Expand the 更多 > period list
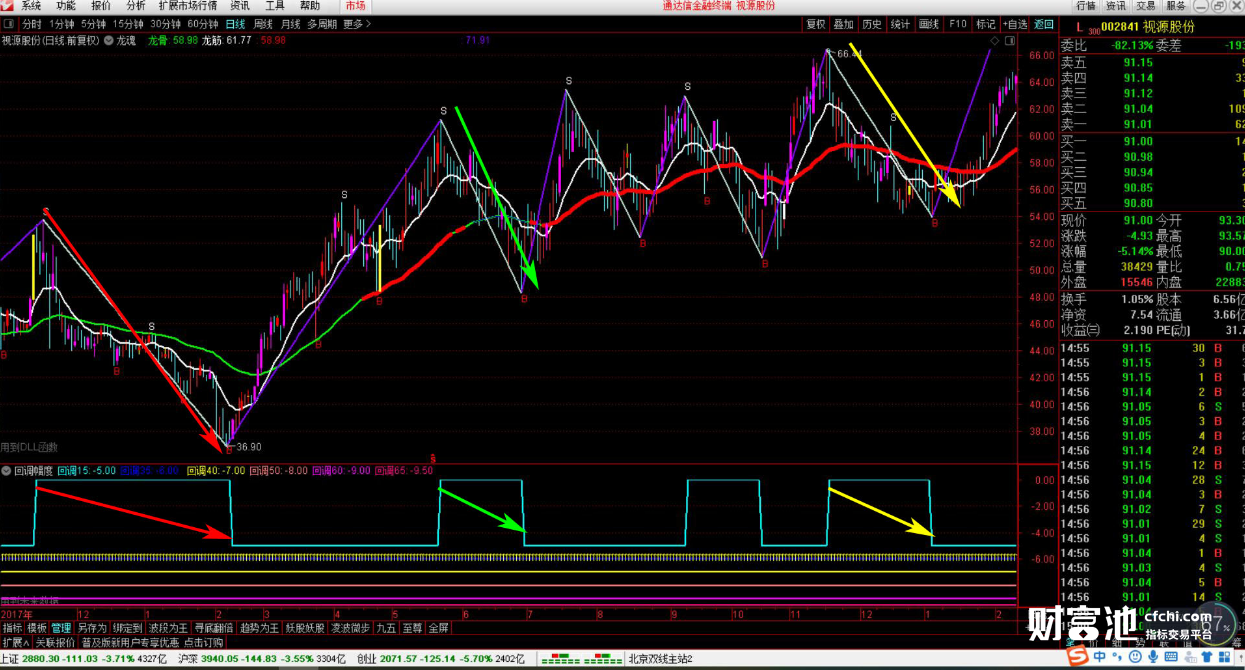The width and height of the screenshot is (1245, 670). pyautogui.click(x=357, y=23)
